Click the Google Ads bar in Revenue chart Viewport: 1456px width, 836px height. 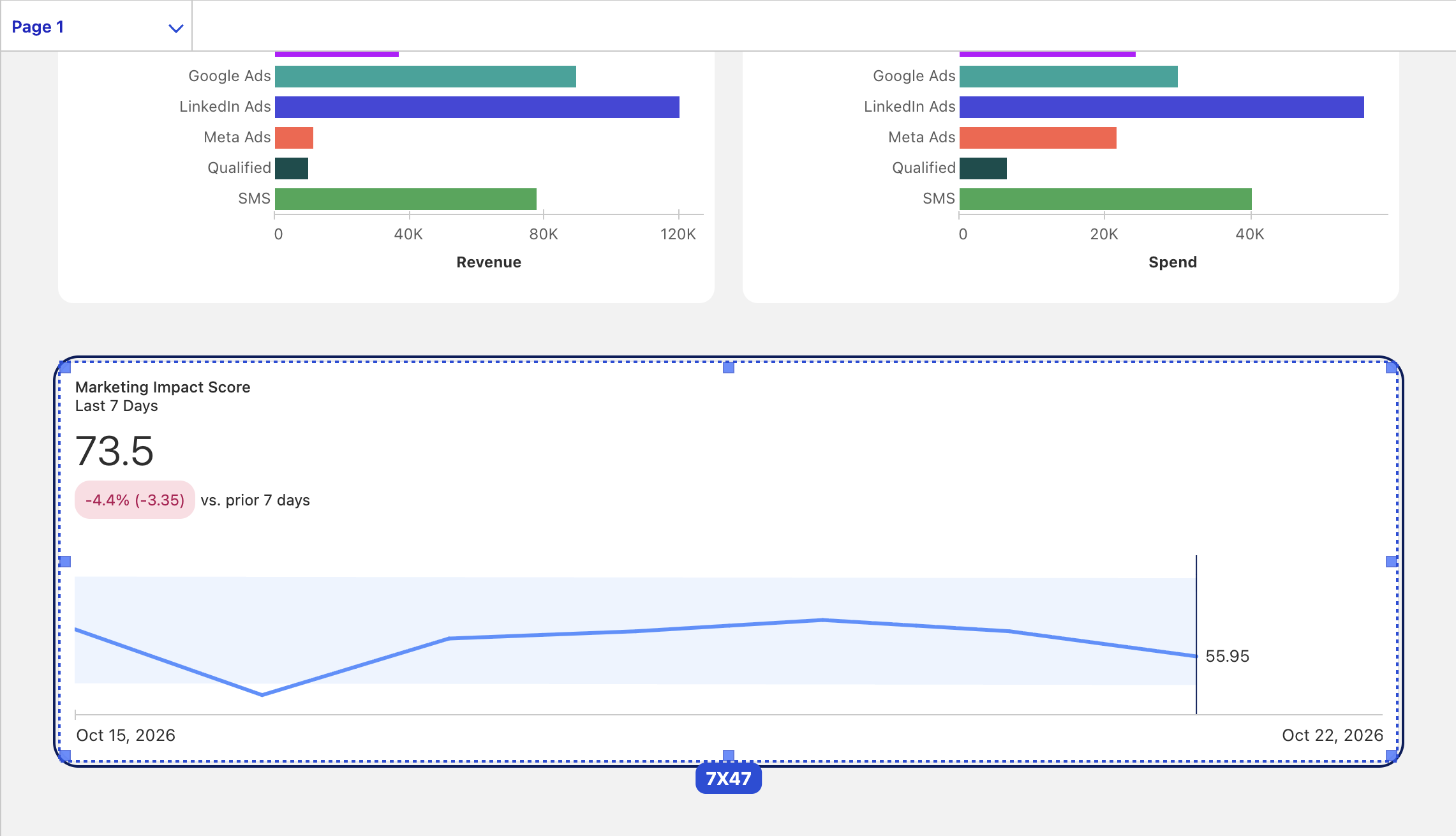[x=426, y=77]
